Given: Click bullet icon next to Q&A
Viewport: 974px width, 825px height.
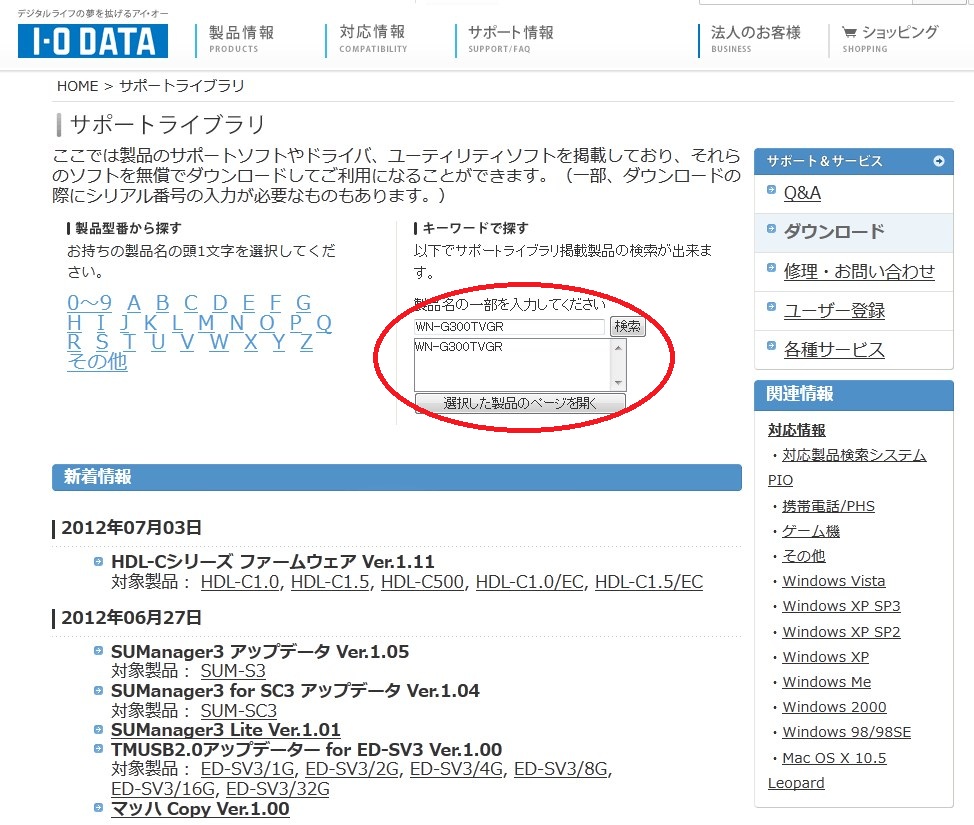Looking at the screenshot, I should click(x=771, y=190).
